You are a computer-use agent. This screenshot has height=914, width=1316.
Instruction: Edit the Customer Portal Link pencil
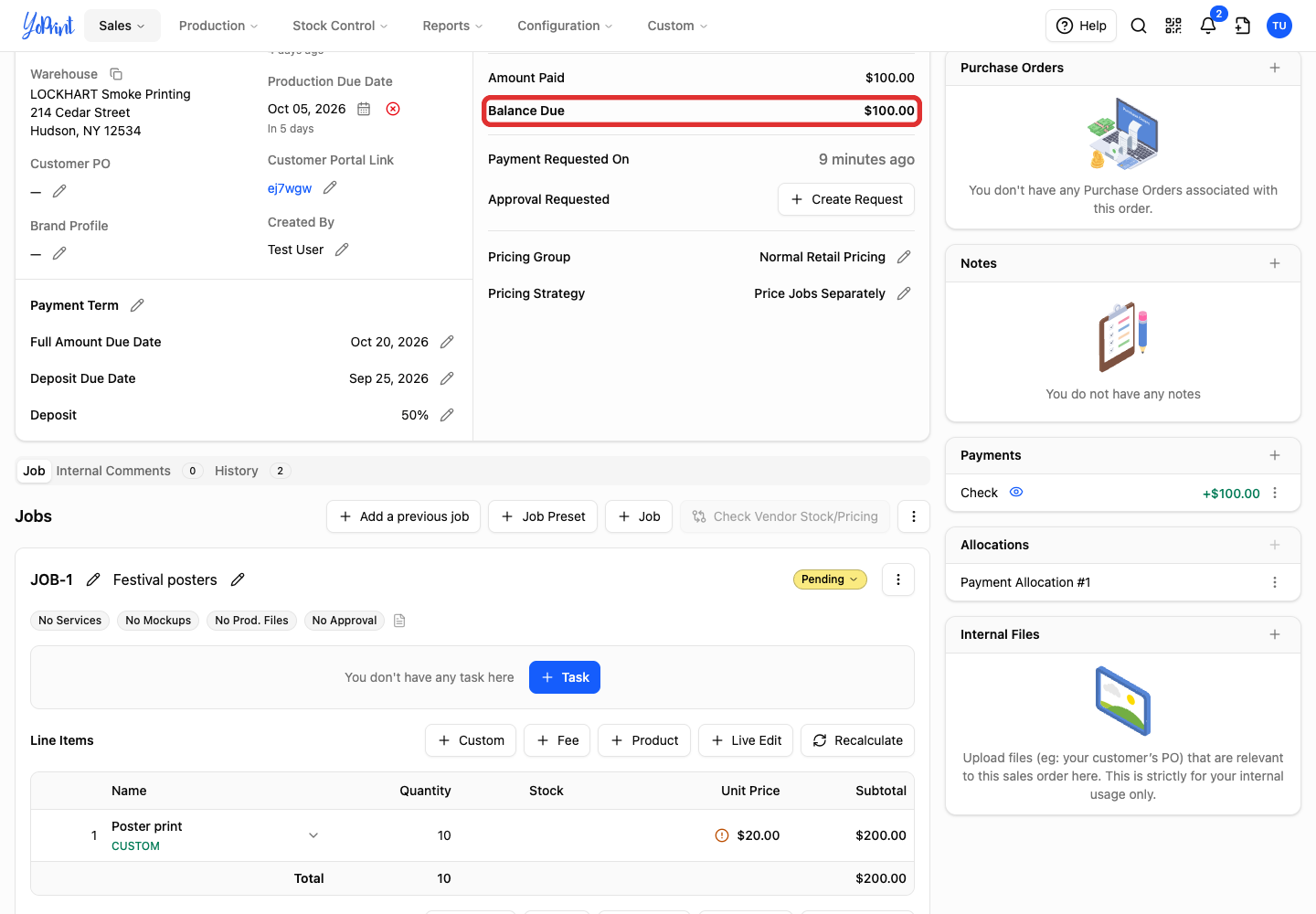330,187
